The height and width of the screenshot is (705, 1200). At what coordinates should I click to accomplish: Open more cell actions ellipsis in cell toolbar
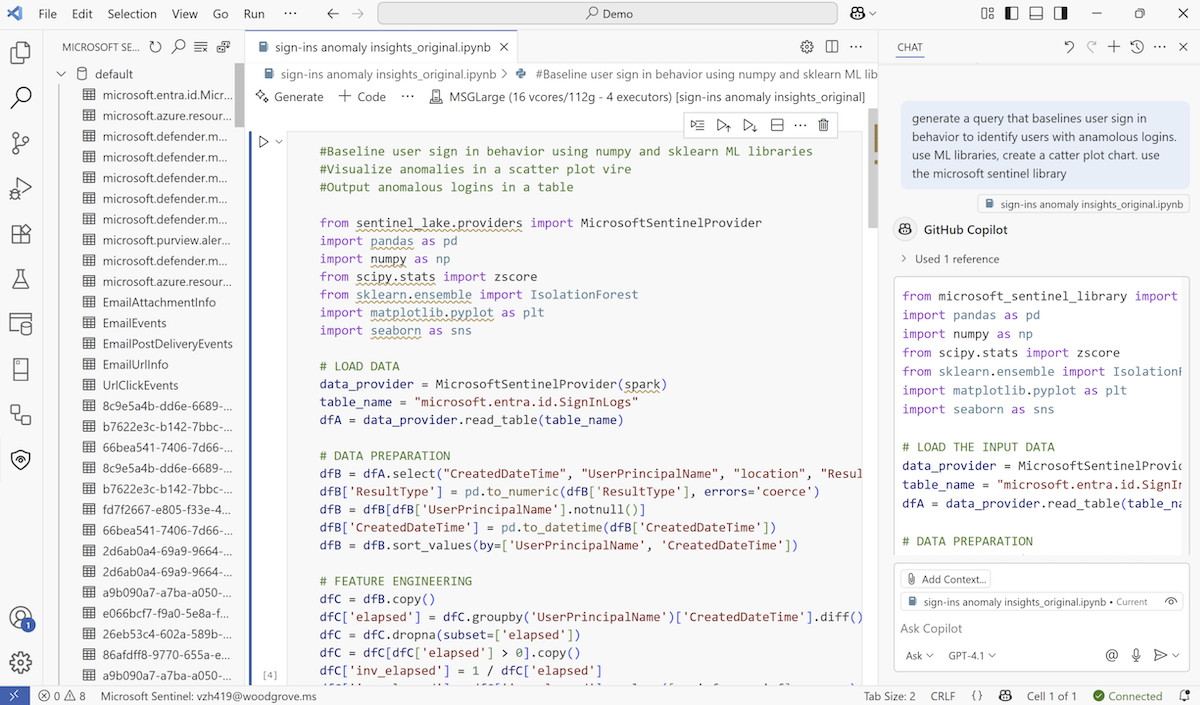pos(800,125)
